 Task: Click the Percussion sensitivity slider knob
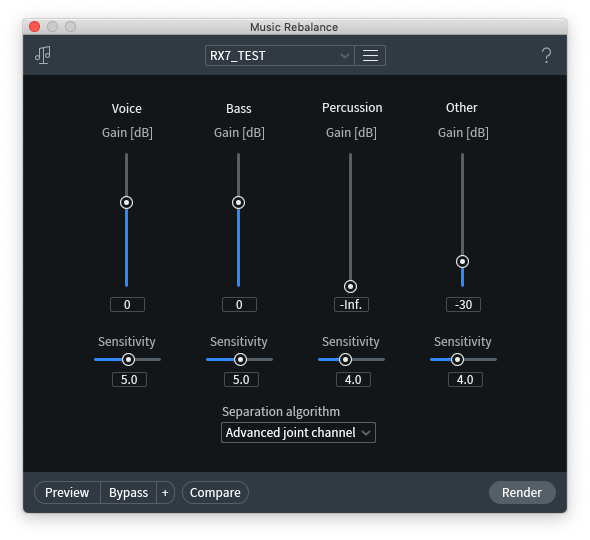coord(345,360)
